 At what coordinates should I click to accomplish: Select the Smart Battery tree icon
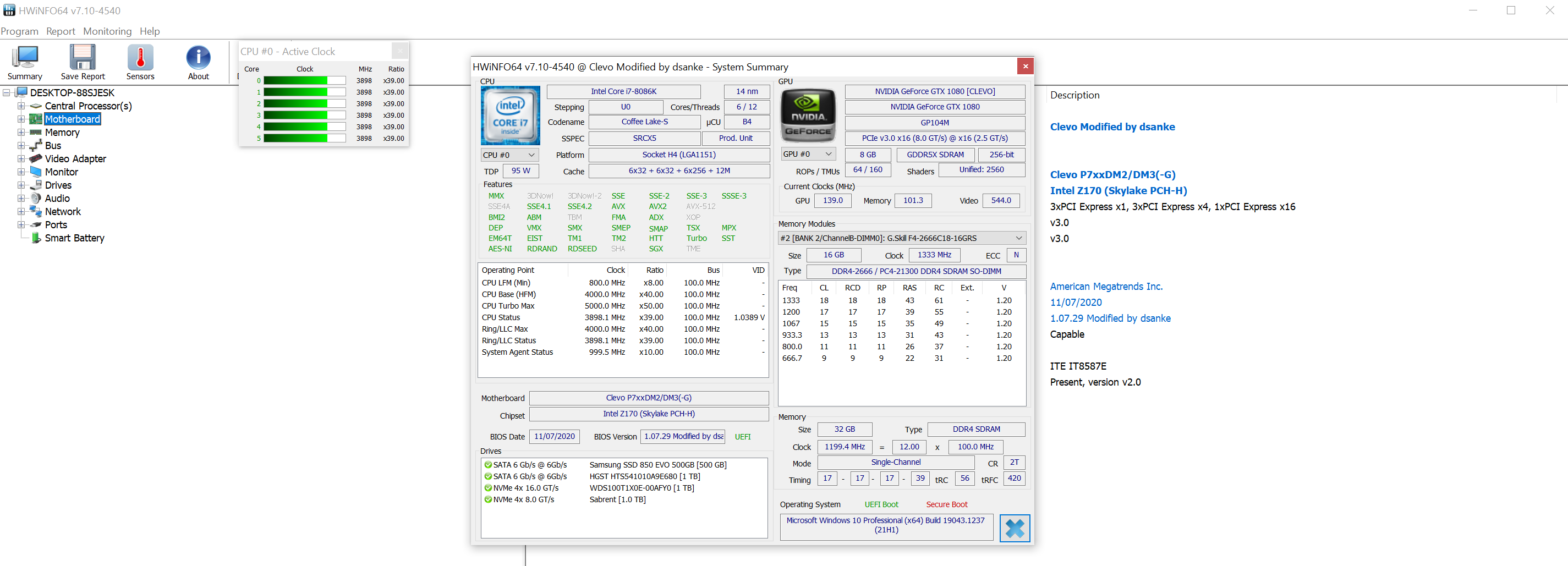[36, 238]
